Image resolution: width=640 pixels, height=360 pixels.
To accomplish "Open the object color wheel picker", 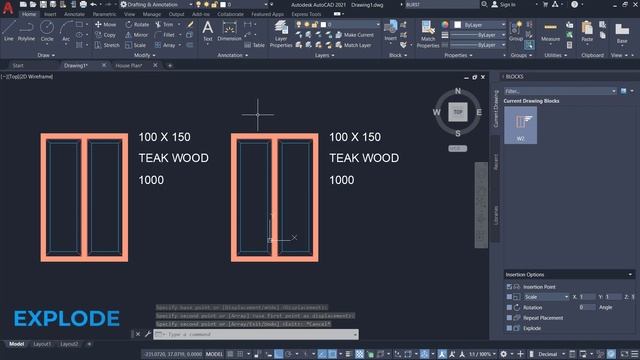I will tap(445, 25).
